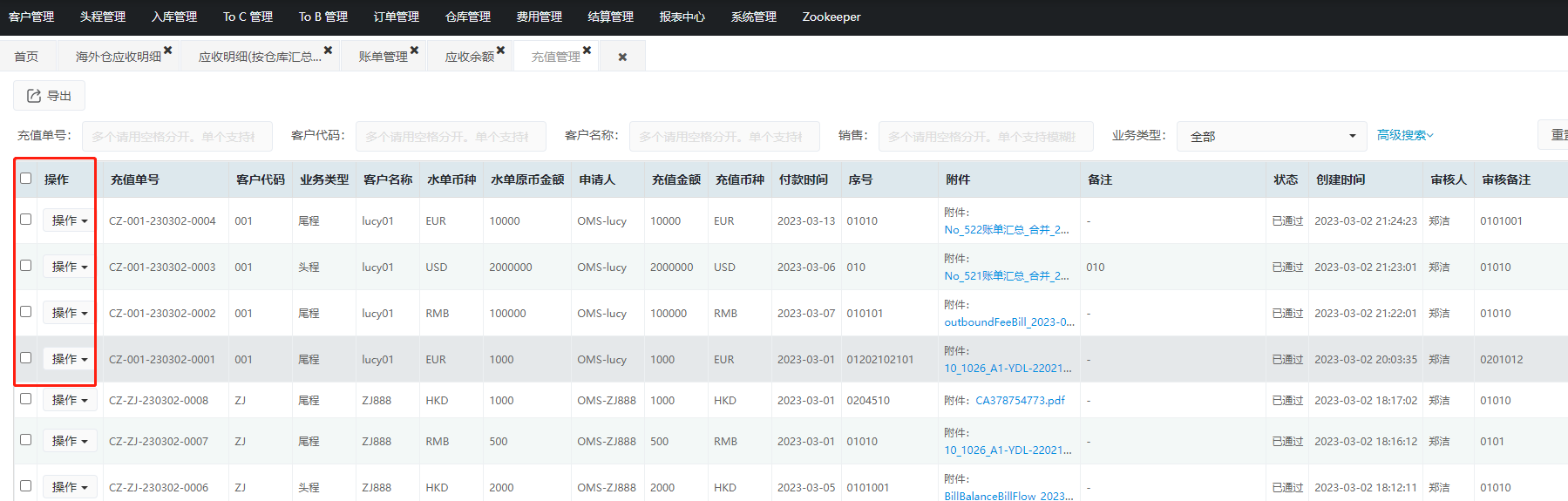Click the 客户代码 search input
The height and width of the screenshot is (501, 1568).
[x=451, y=136]
